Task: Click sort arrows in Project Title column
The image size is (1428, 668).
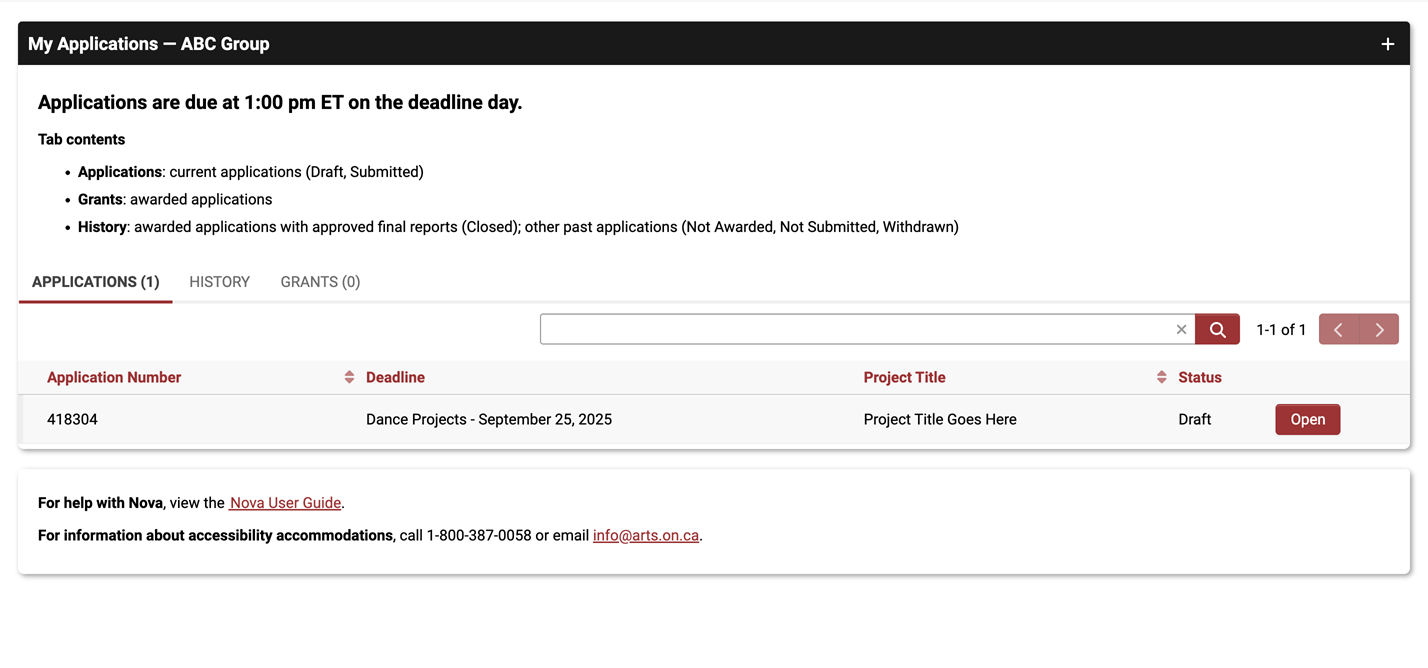Action: pyautogui.click(x=1161, y=377)
